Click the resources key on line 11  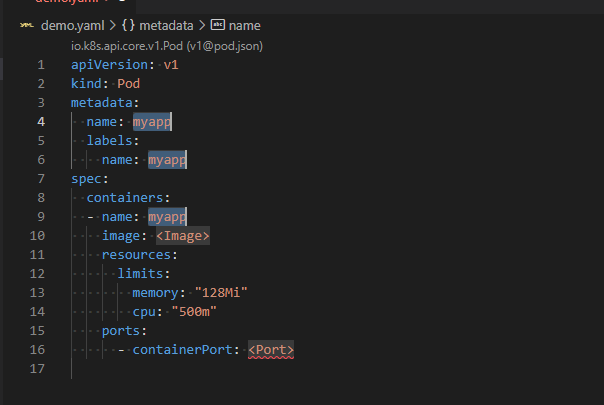tap(136, 255)
